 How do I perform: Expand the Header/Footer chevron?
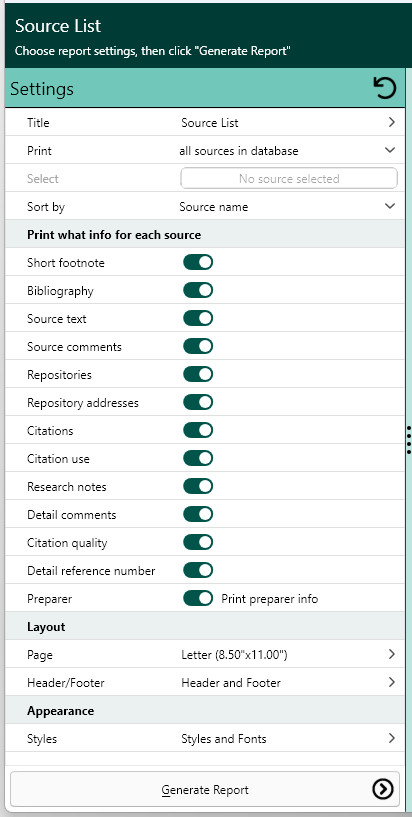point(392,682)
